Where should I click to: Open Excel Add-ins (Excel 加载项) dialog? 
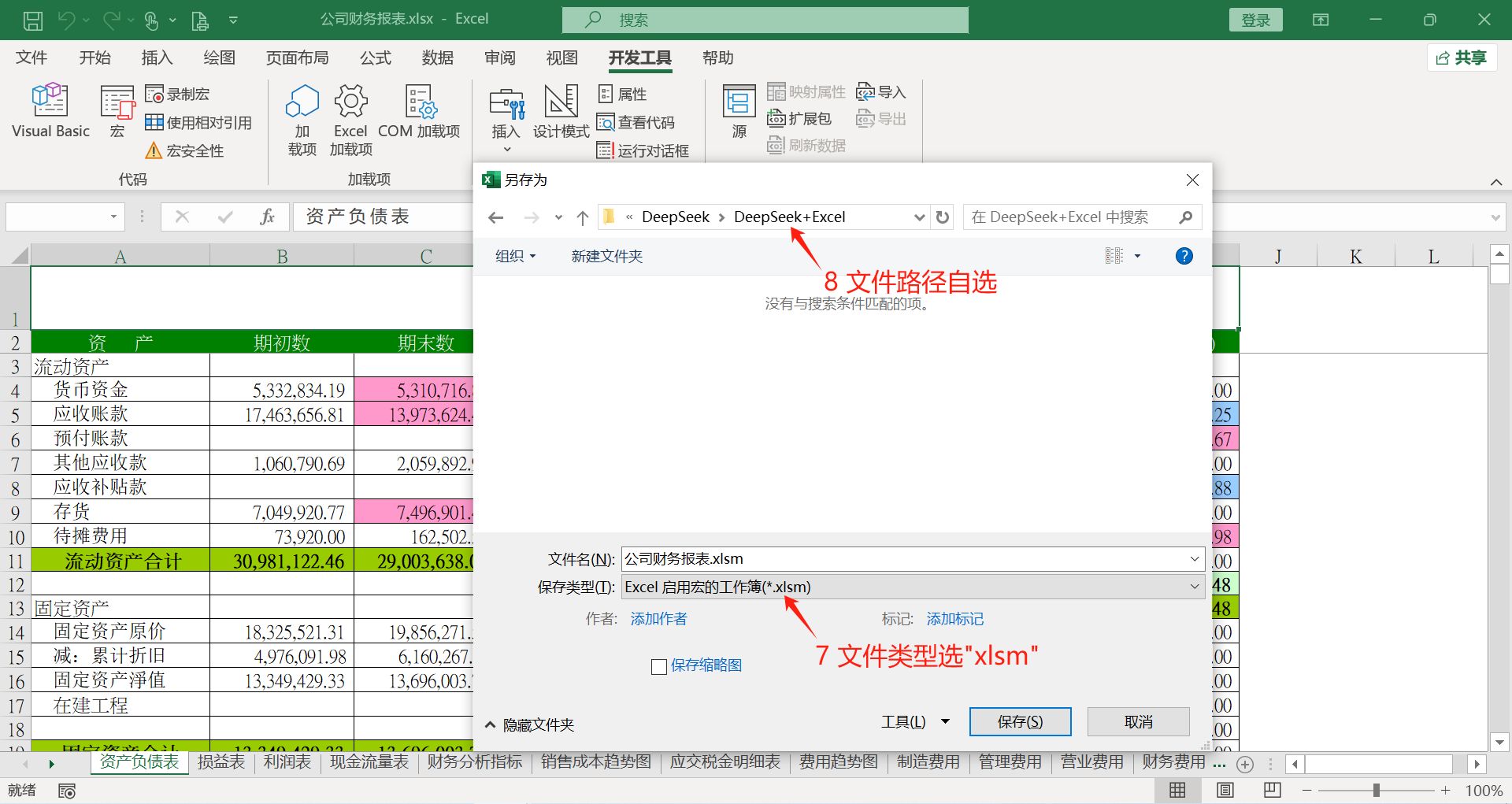click(350, 120)
